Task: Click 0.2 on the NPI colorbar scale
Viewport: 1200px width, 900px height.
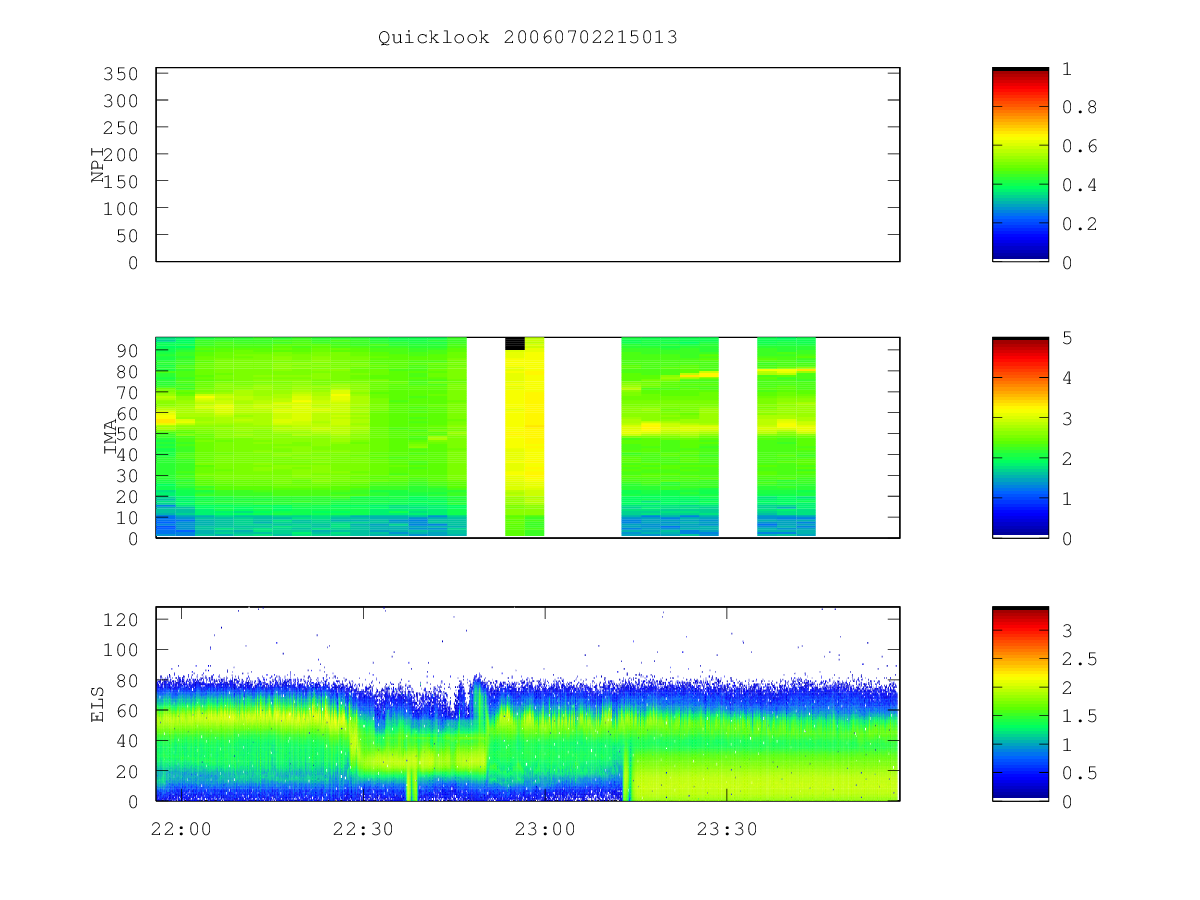Action: click(1078, 224)
